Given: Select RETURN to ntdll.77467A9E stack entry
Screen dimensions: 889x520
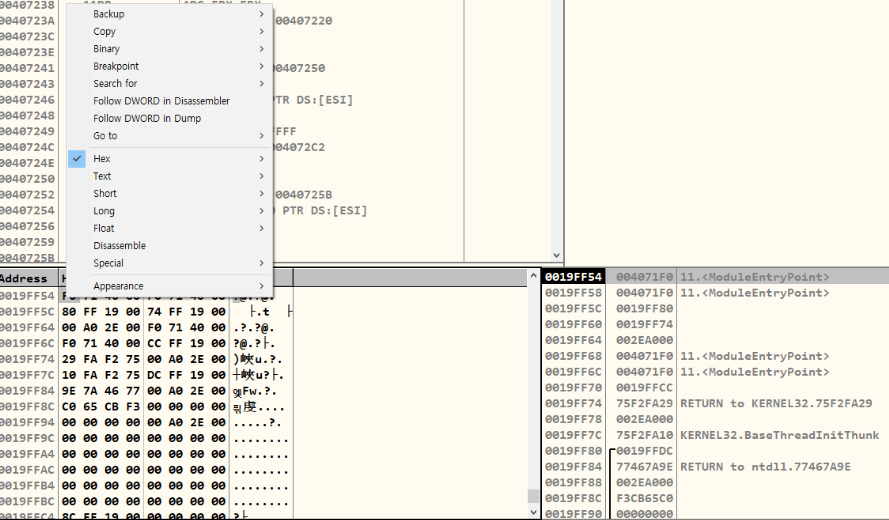Looking at the screenshot, I should click(x=765, y=467).
